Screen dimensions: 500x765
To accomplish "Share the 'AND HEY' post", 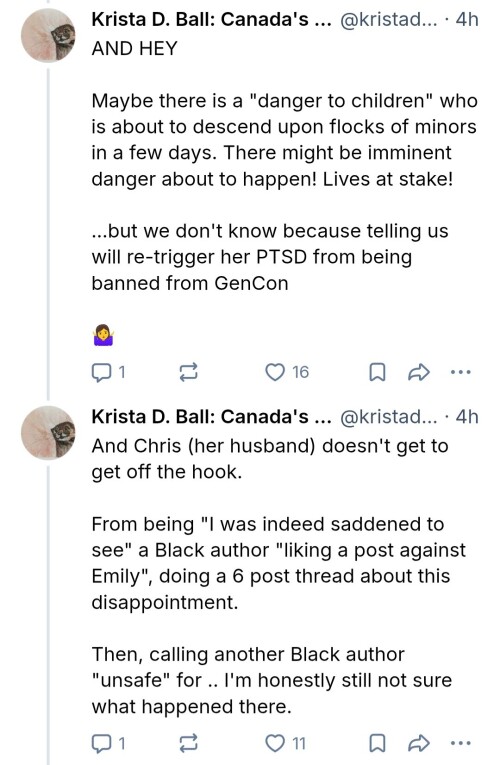I will coord(419,373).
